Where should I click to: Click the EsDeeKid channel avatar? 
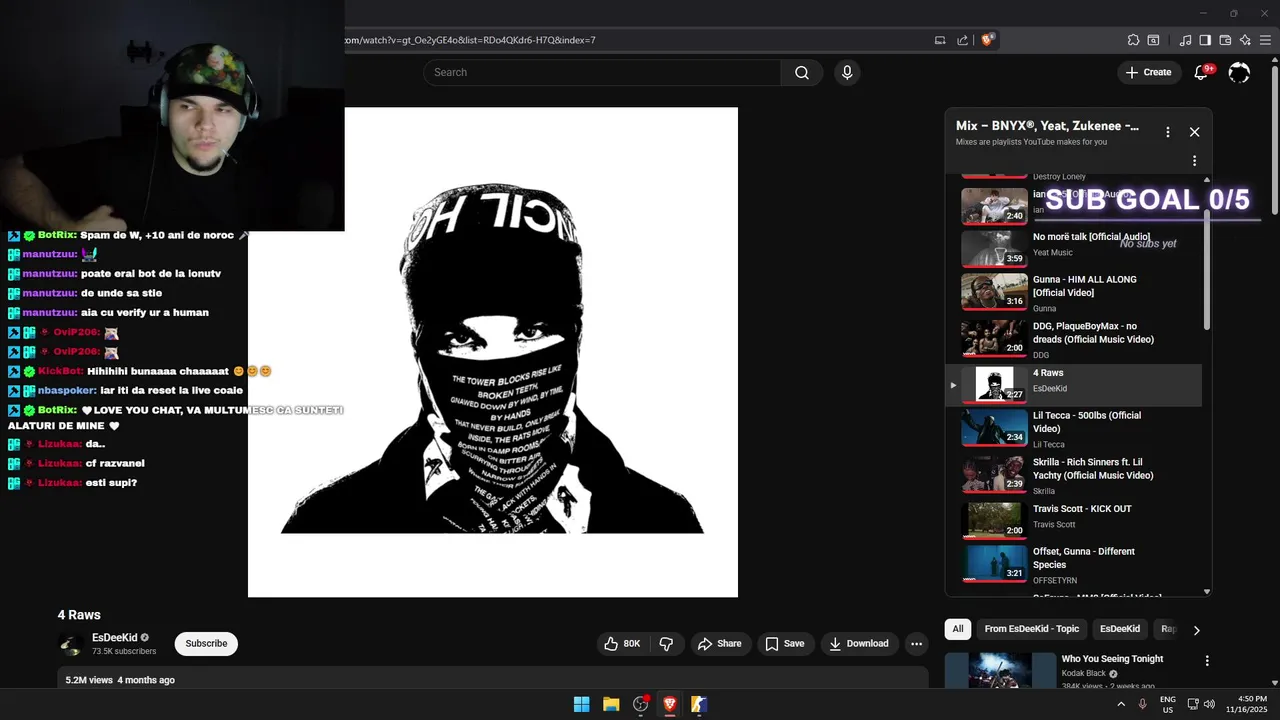[71, 644]
